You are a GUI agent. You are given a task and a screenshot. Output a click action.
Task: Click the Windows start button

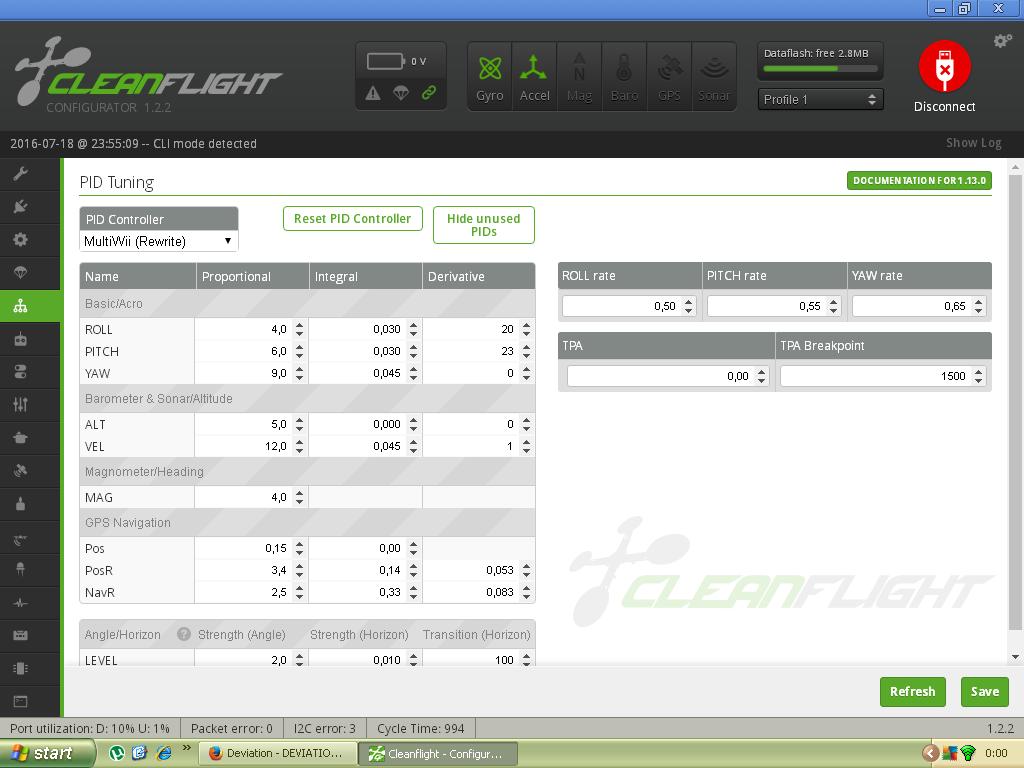(x=47, y=753)
